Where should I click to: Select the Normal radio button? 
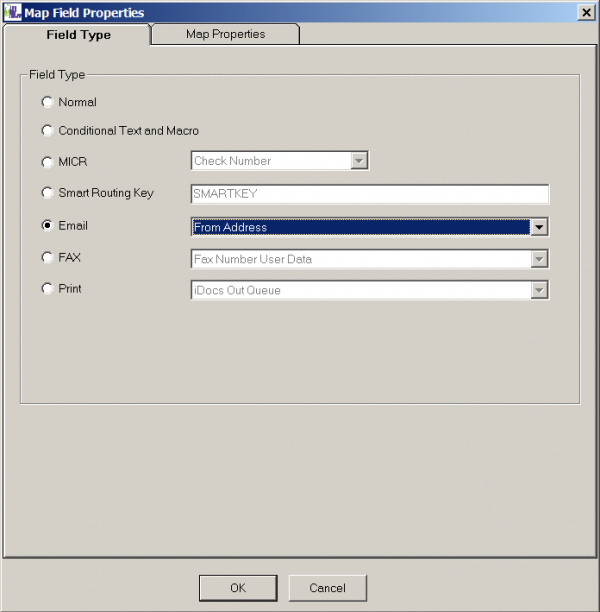(47, 102)
